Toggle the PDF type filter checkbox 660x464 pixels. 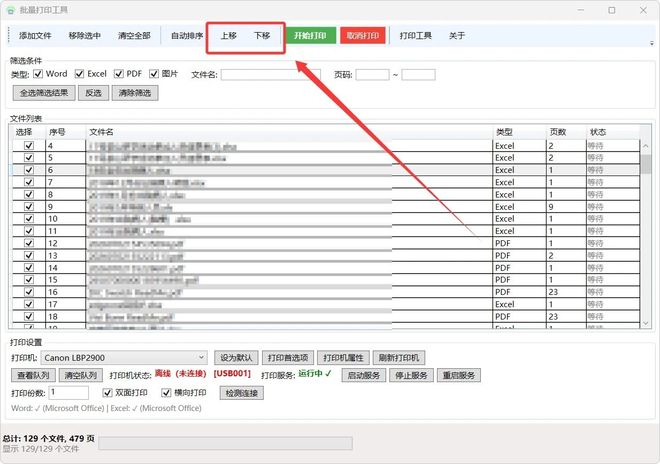[119, 74]
